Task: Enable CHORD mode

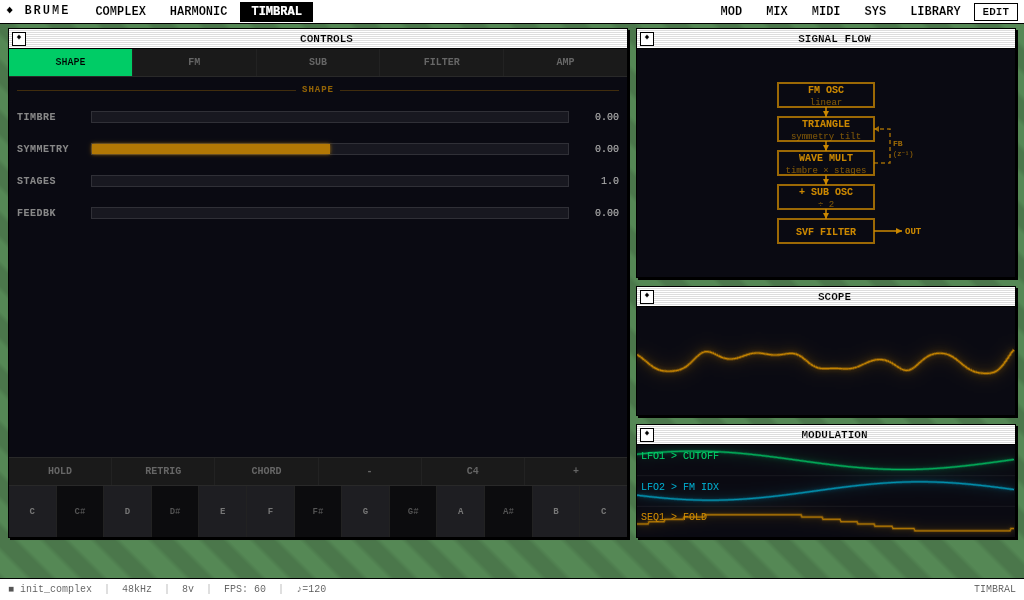Action: [266, 471]
